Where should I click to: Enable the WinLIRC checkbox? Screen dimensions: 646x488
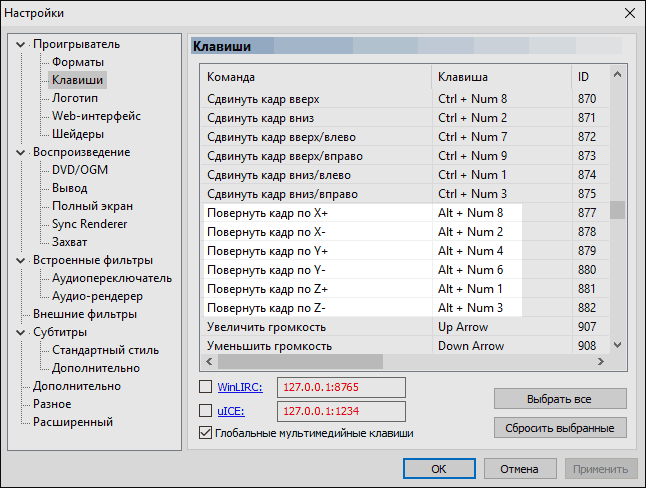[207, 387]
